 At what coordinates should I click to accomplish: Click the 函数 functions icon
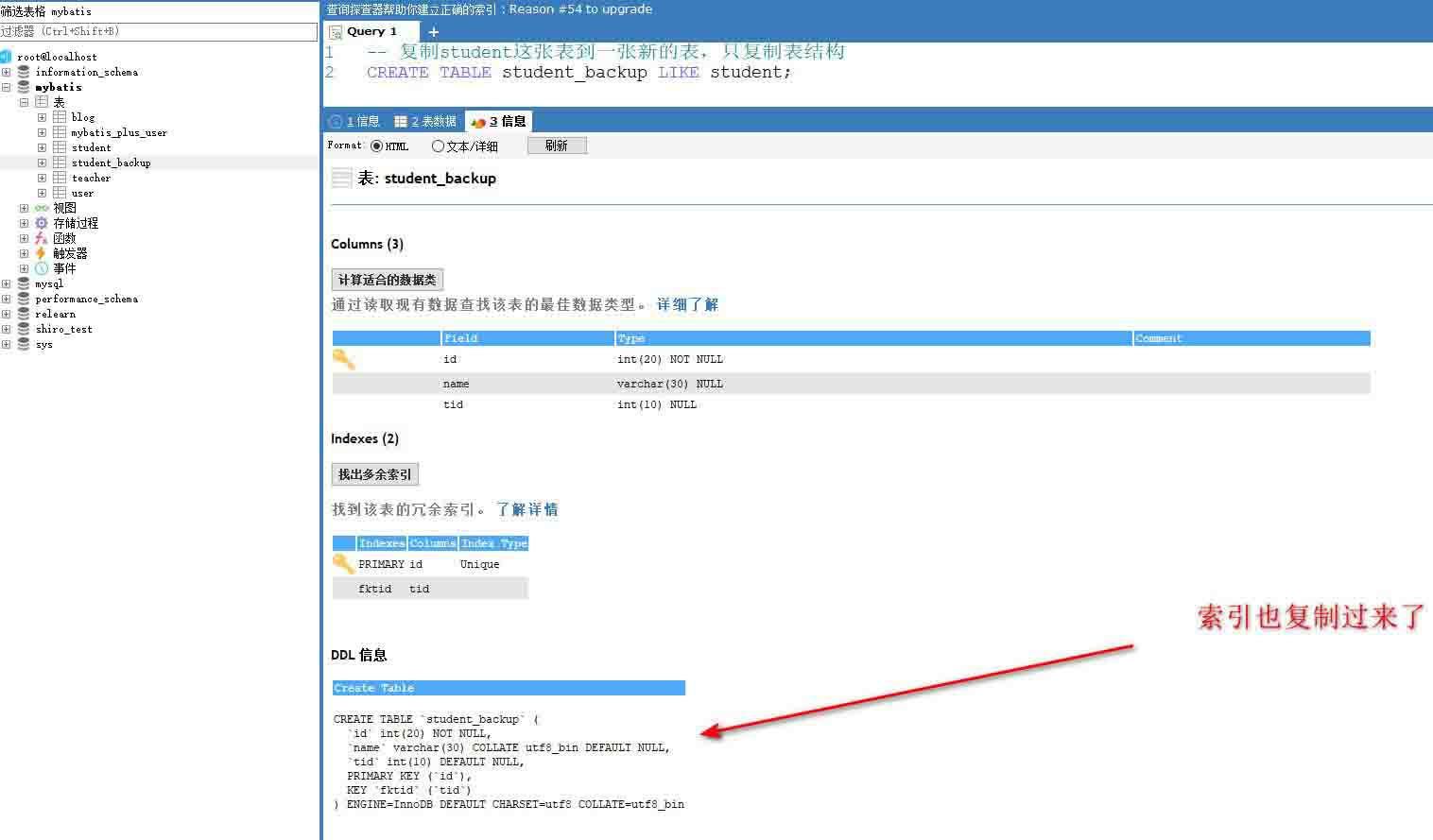pyautogui.click(x=42, y=238)
